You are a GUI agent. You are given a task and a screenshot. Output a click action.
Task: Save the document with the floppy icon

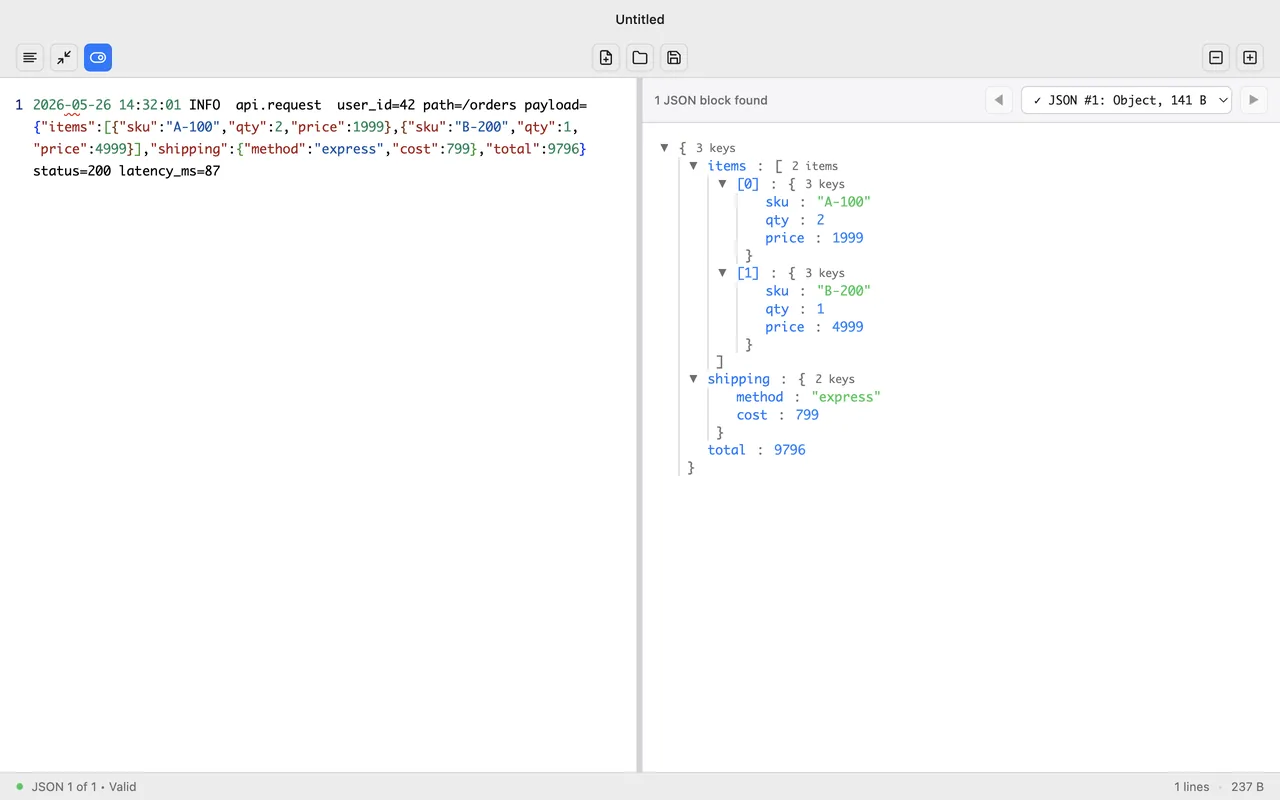click(674, 58)
